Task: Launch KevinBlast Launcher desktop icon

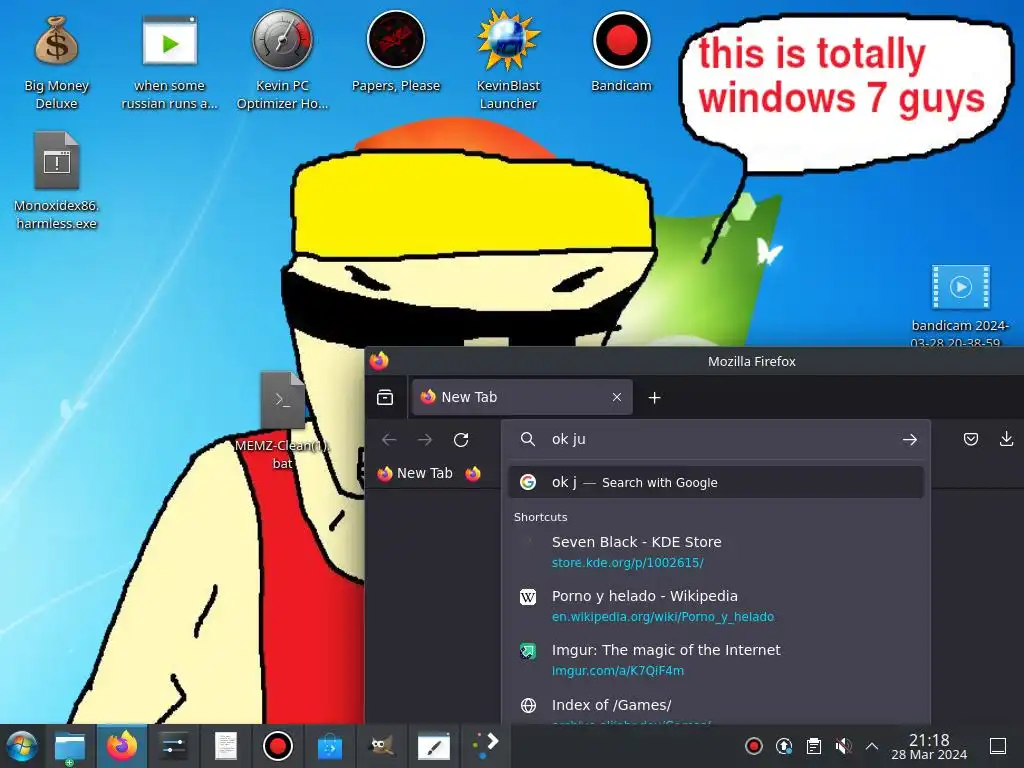Action: [x=508, y=60]
